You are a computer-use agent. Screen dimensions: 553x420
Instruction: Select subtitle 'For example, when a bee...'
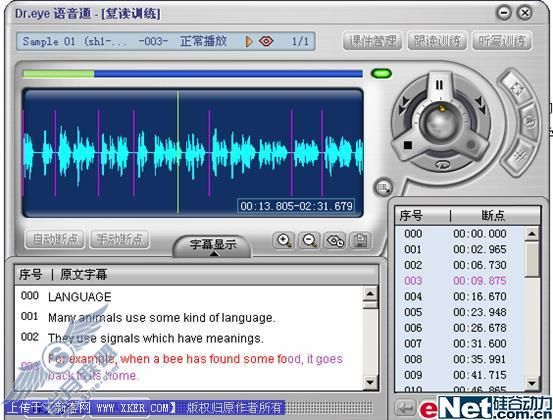189,367
